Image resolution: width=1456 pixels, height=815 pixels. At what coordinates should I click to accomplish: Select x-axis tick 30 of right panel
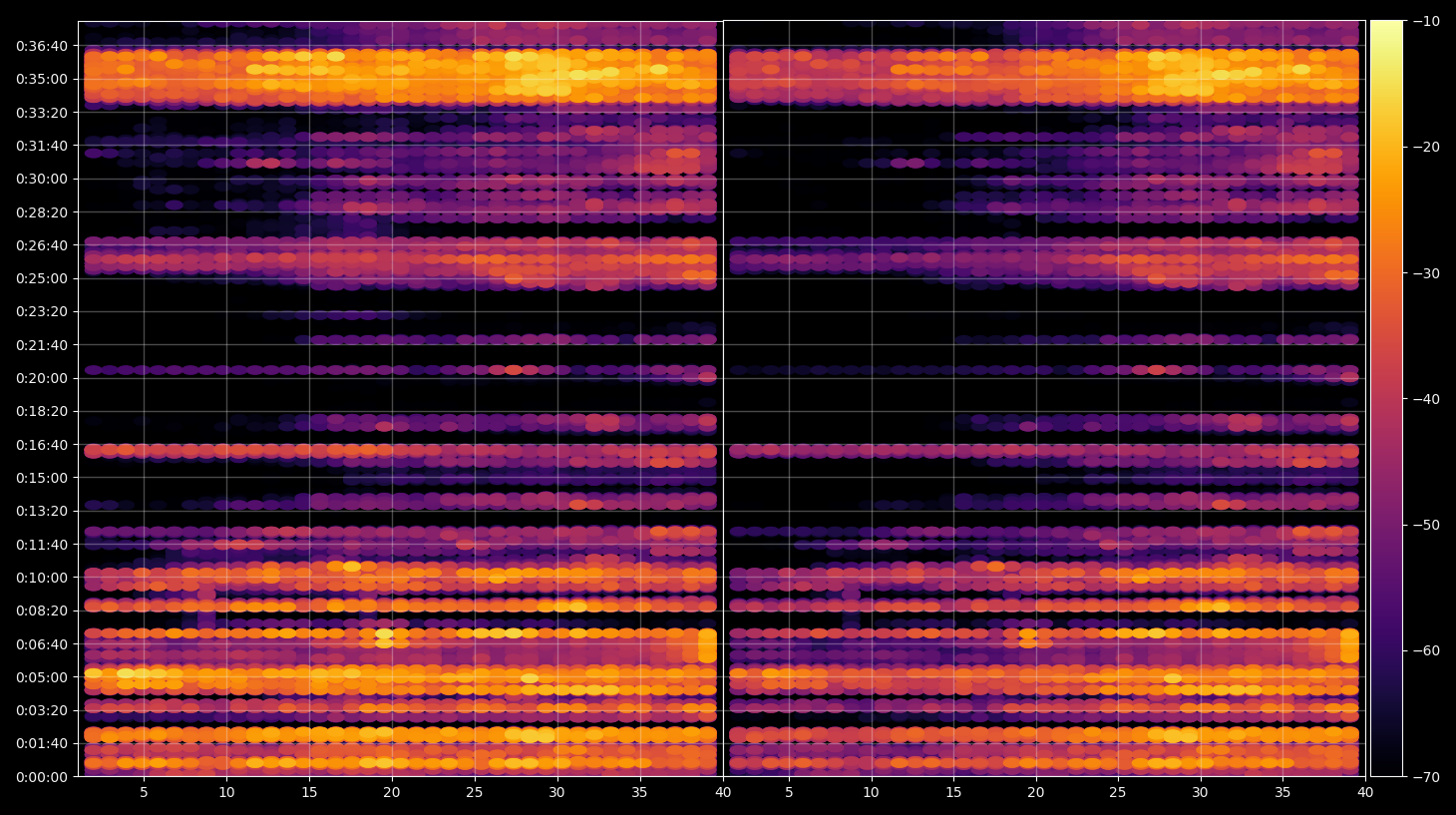point(1200,793)
